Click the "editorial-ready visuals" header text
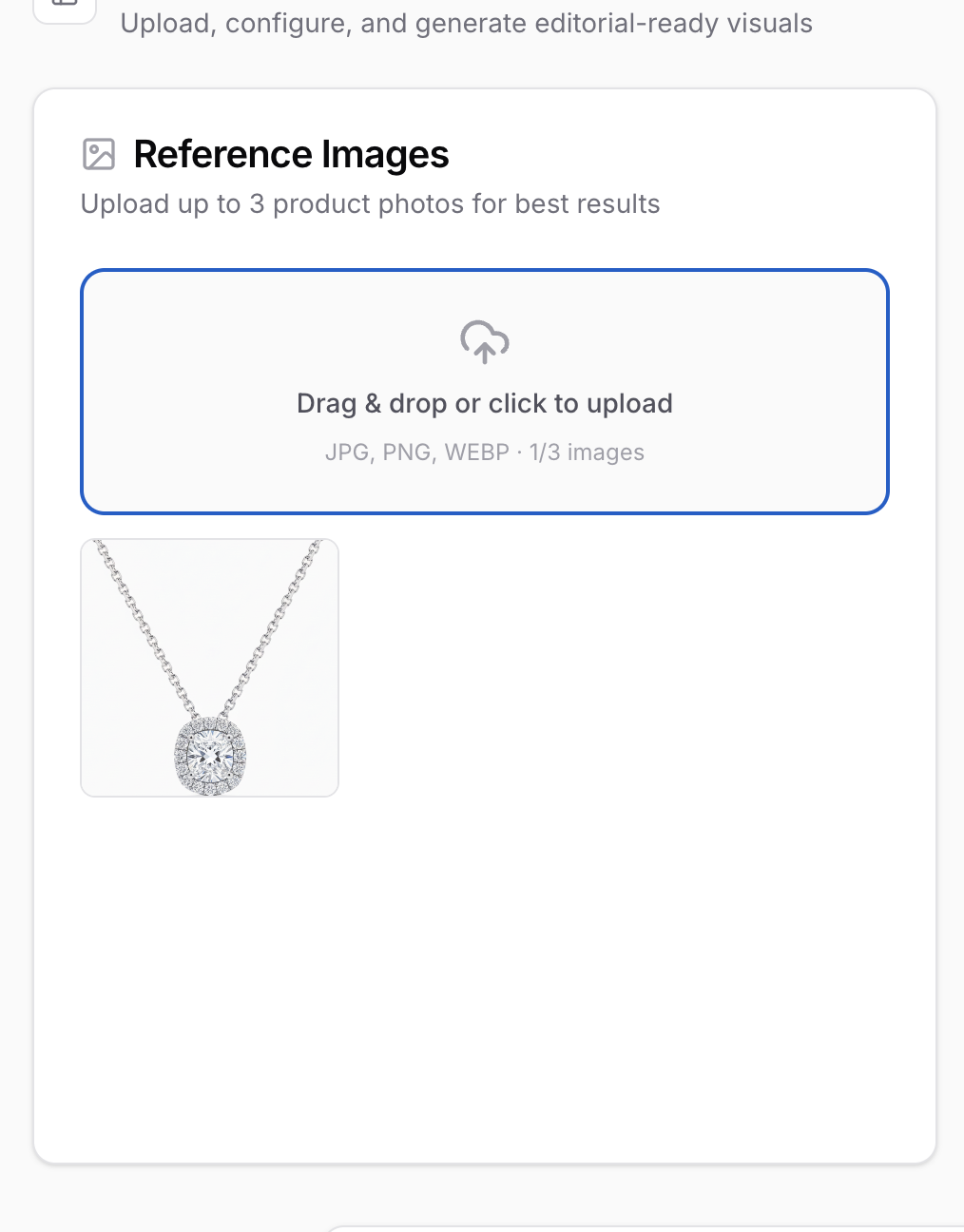Image resolution: width=964 pixels, height=1232 pixels. click(x=673, y=23)
